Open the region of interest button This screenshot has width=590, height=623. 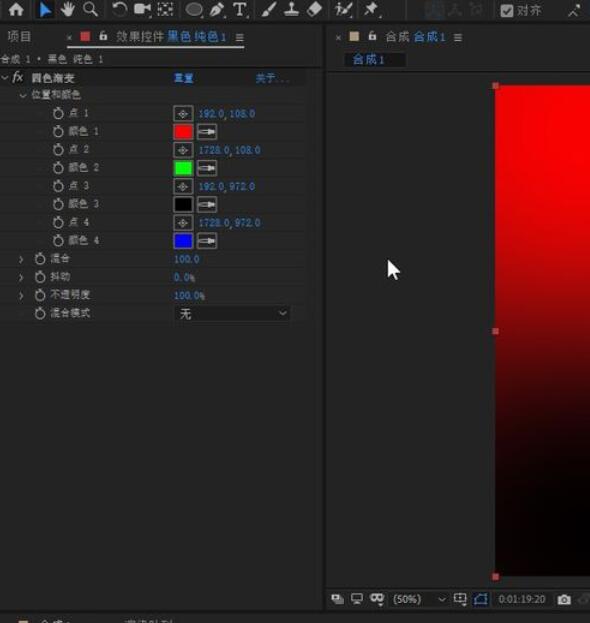(460, 599)
